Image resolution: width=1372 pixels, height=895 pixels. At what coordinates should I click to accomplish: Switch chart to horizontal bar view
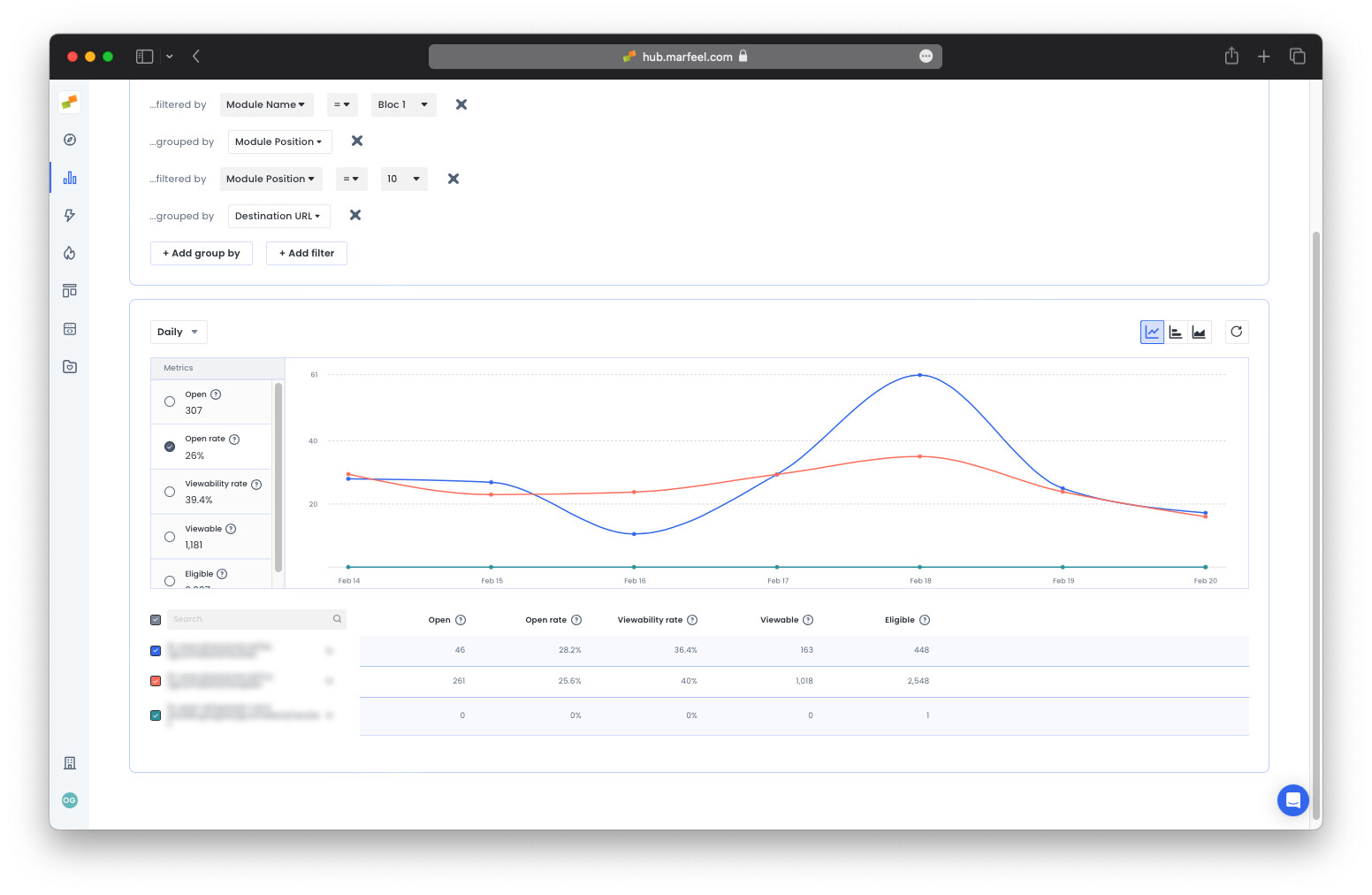1176,332
